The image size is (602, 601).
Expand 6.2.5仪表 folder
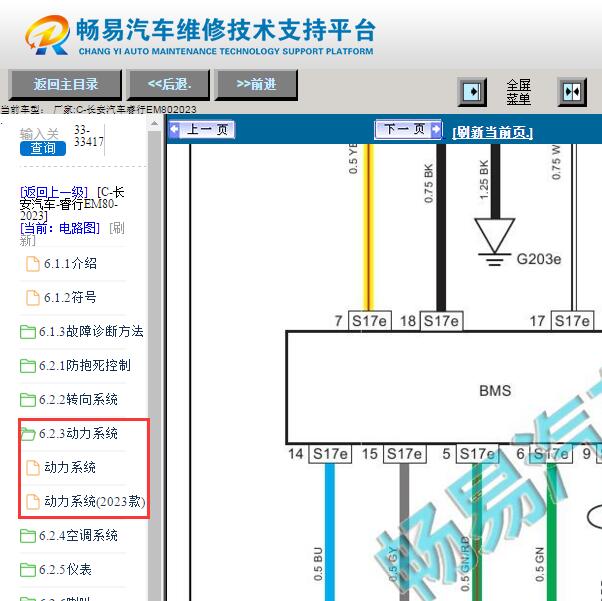(65, 570)
